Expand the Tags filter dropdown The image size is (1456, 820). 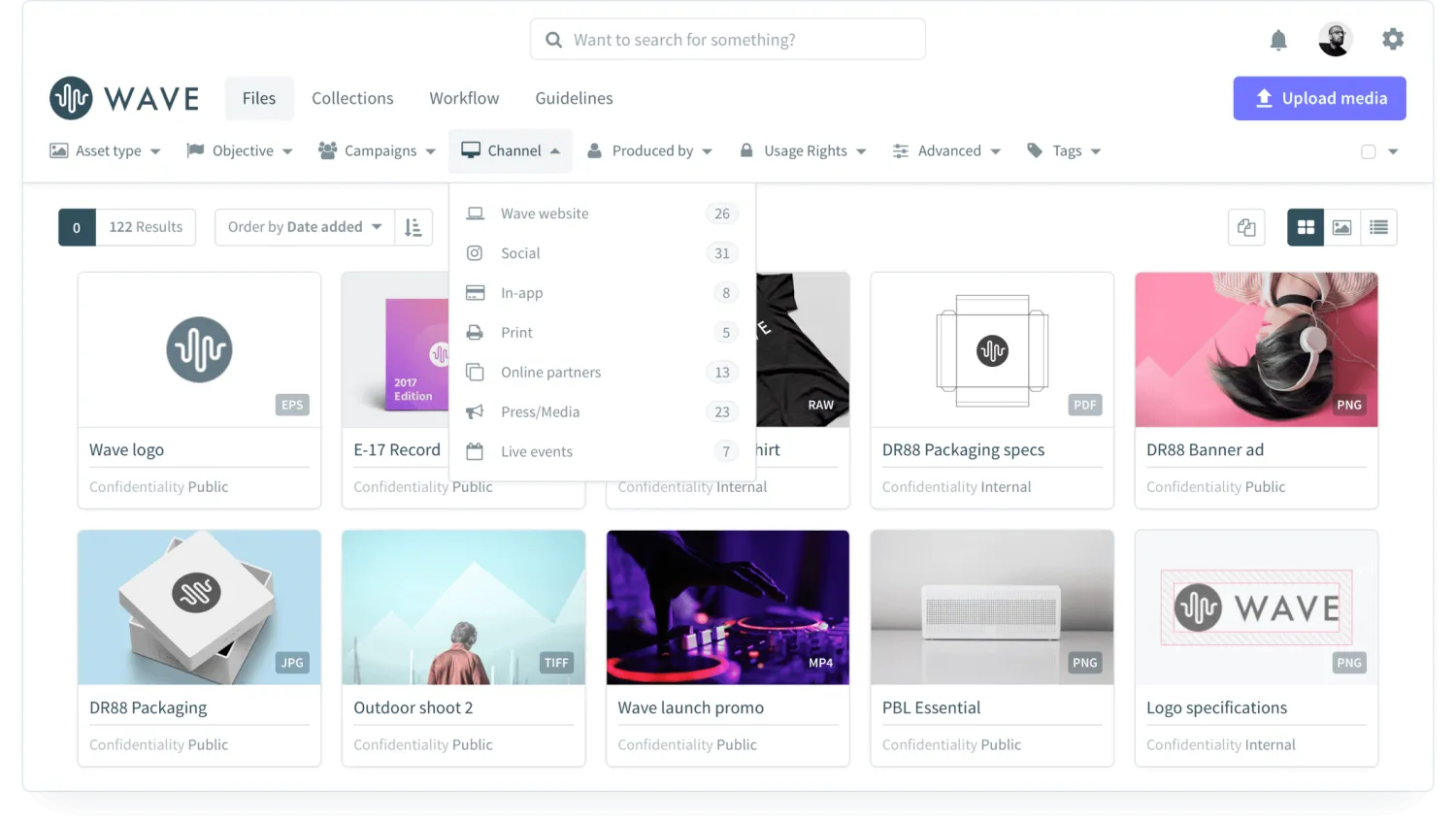(x=1064, y=150)
